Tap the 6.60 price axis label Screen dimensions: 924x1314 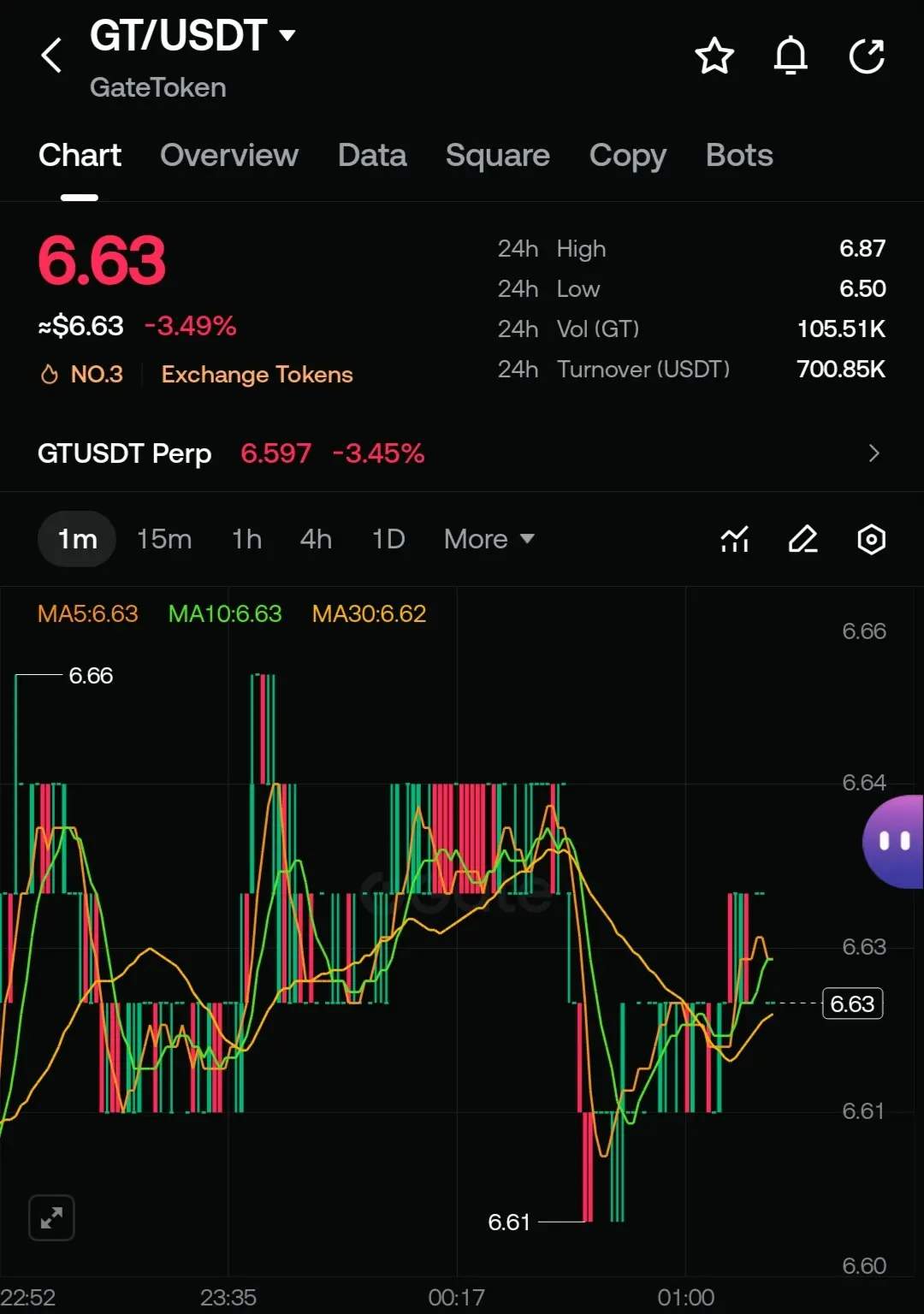[864, 1266]
